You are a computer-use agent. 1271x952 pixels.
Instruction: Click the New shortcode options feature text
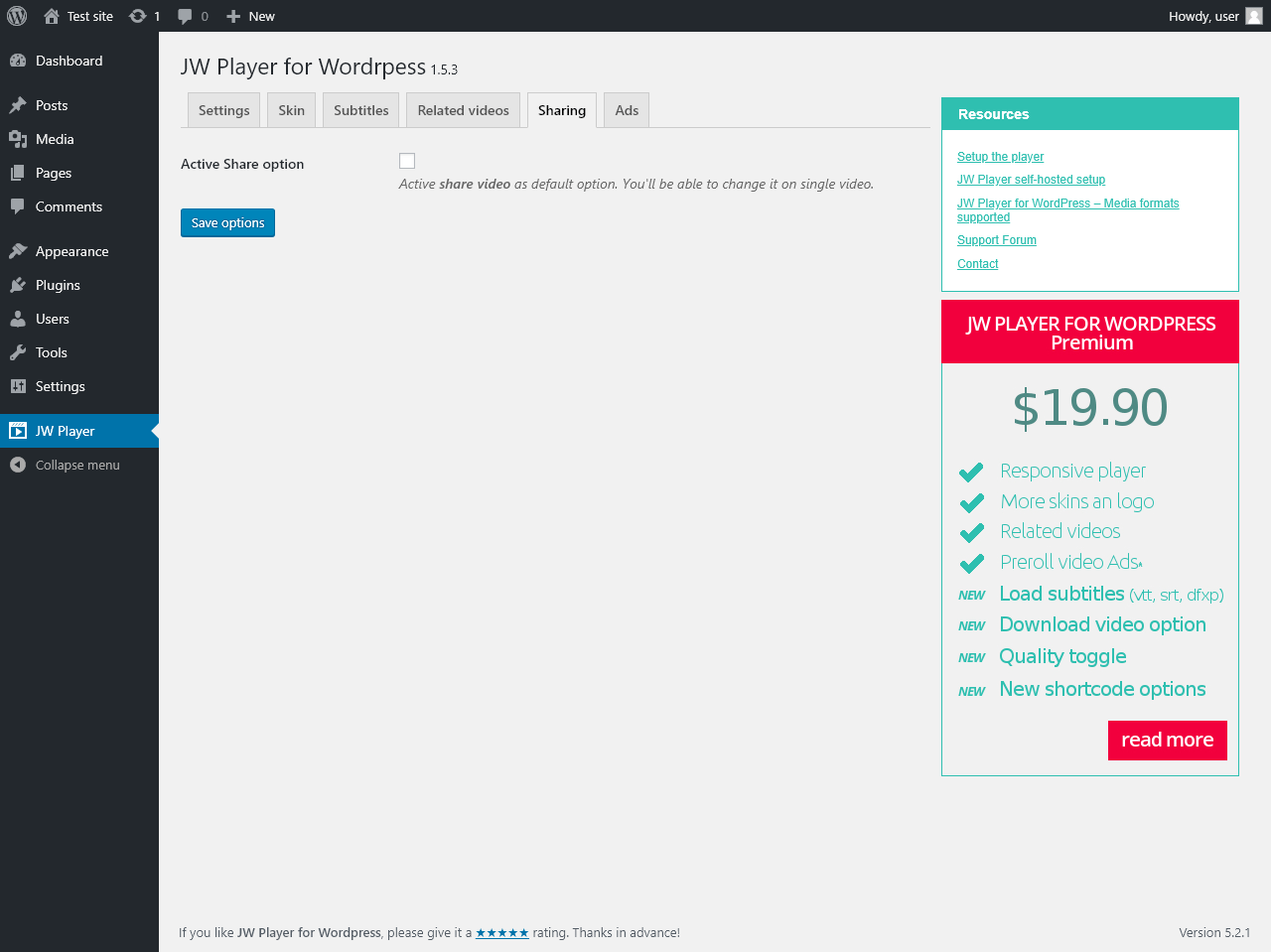tap(1103, 689)
